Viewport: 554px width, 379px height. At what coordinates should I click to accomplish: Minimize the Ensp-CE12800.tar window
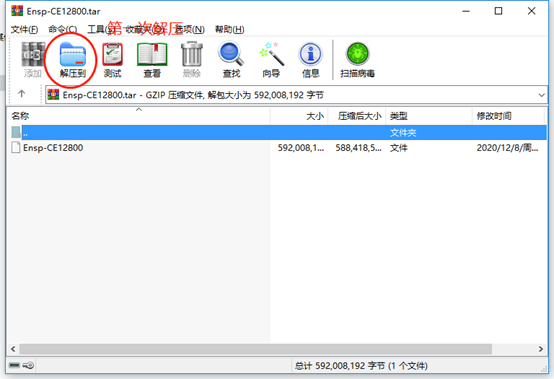466,11
